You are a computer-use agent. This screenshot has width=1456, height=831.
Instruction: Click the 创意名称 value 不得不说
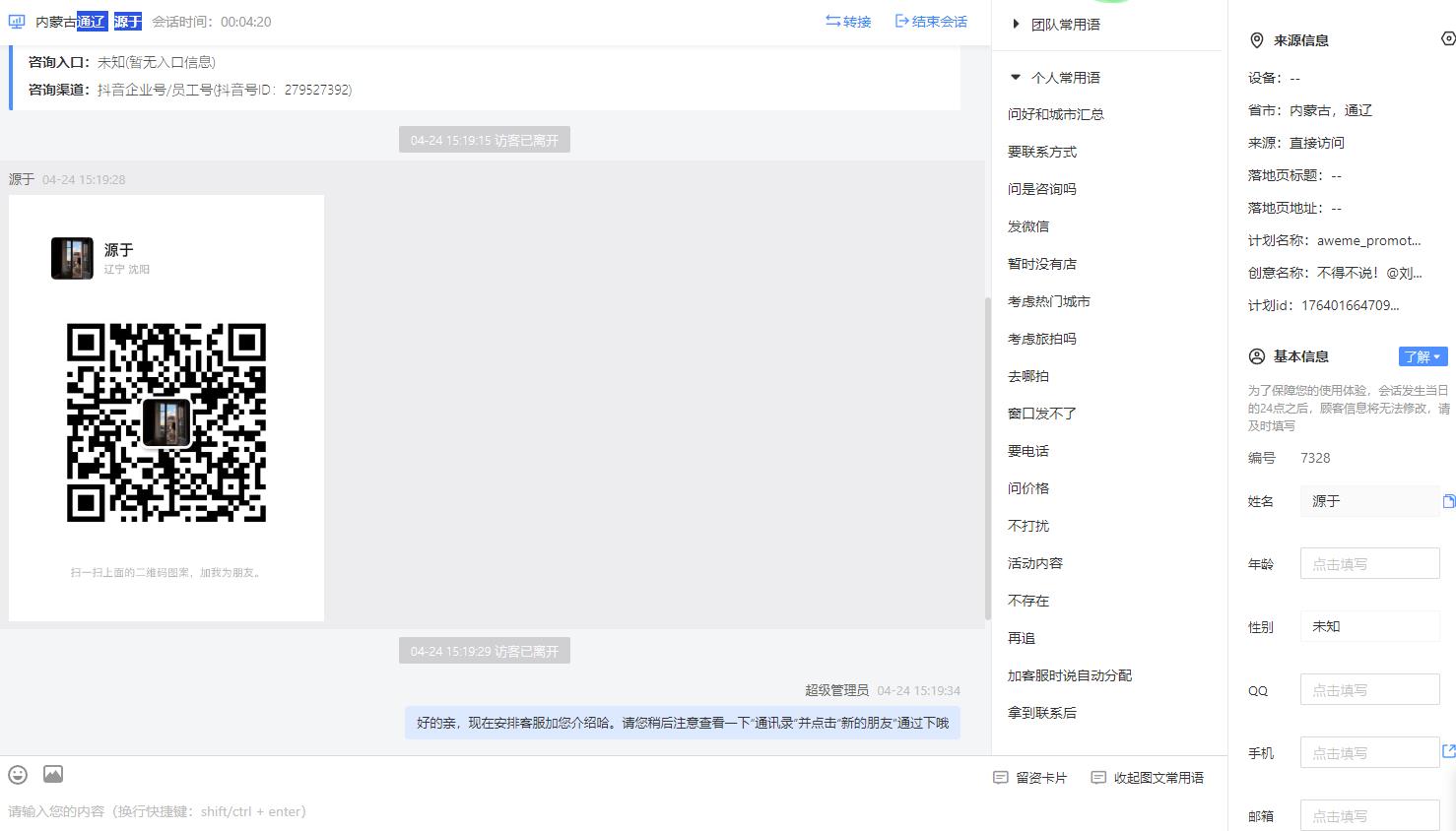[x=1369, y=273]
